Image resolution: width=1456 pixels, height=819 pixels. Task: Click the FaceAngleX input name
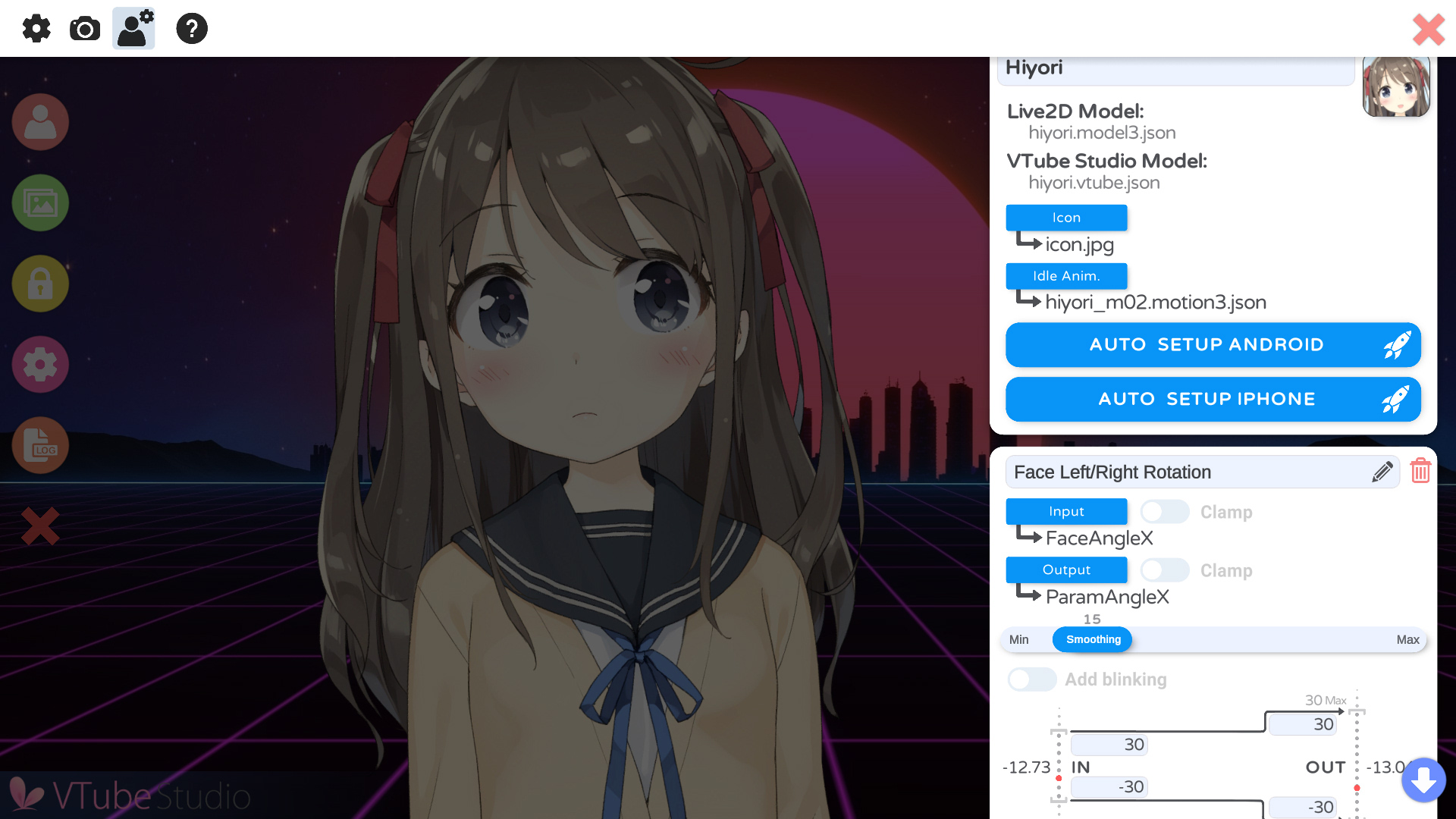click(x=1099, y=538)
